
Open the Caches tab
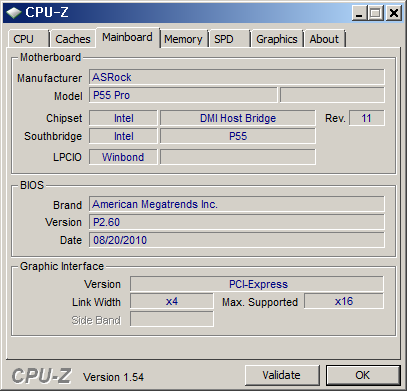pos(73,39)
